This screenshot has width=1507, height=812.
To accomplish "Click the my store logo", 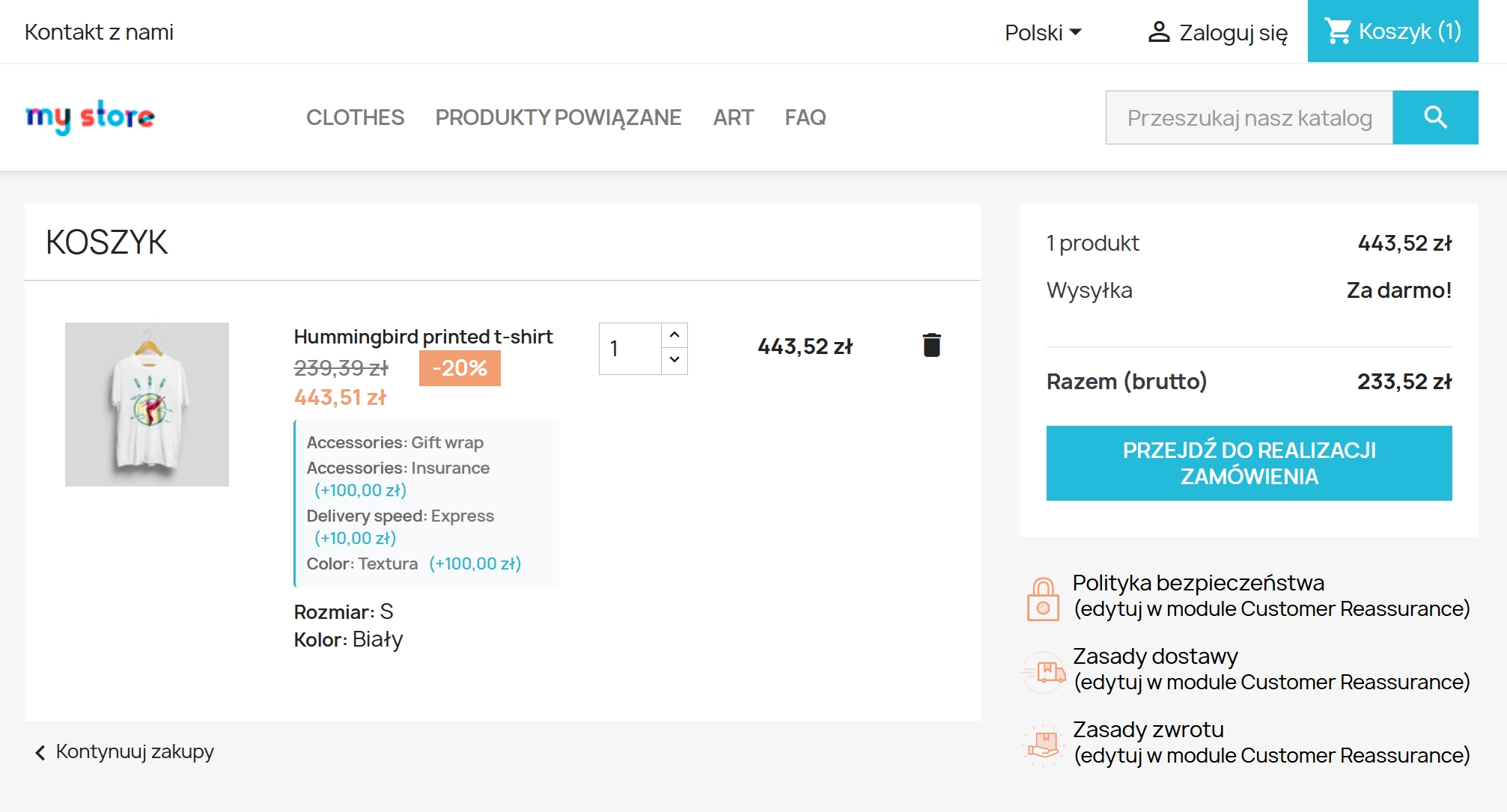I will point(90,117).
